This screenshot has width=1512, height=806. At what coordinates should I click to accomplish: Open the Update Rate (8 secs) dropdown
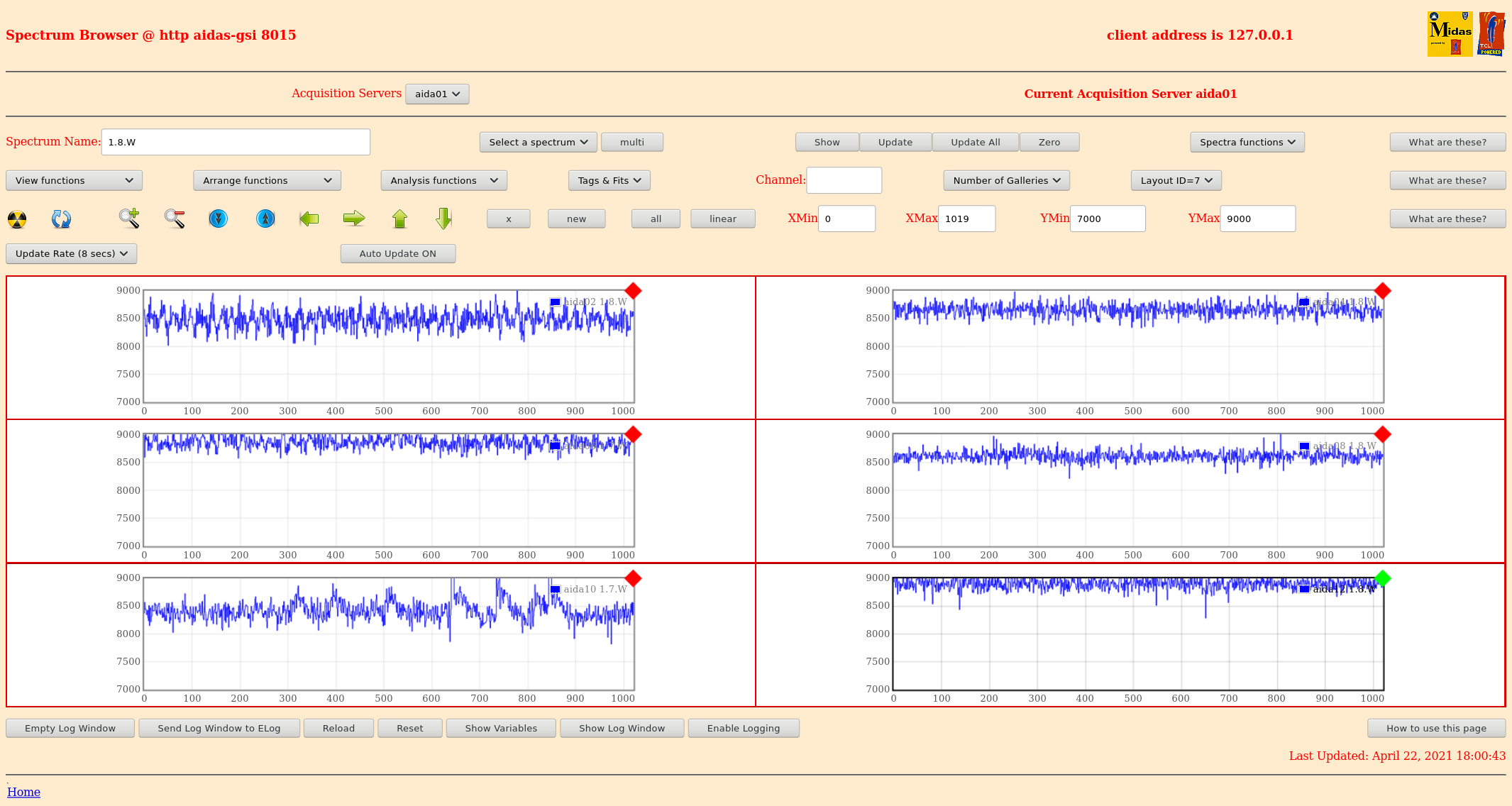coord(71,253)
